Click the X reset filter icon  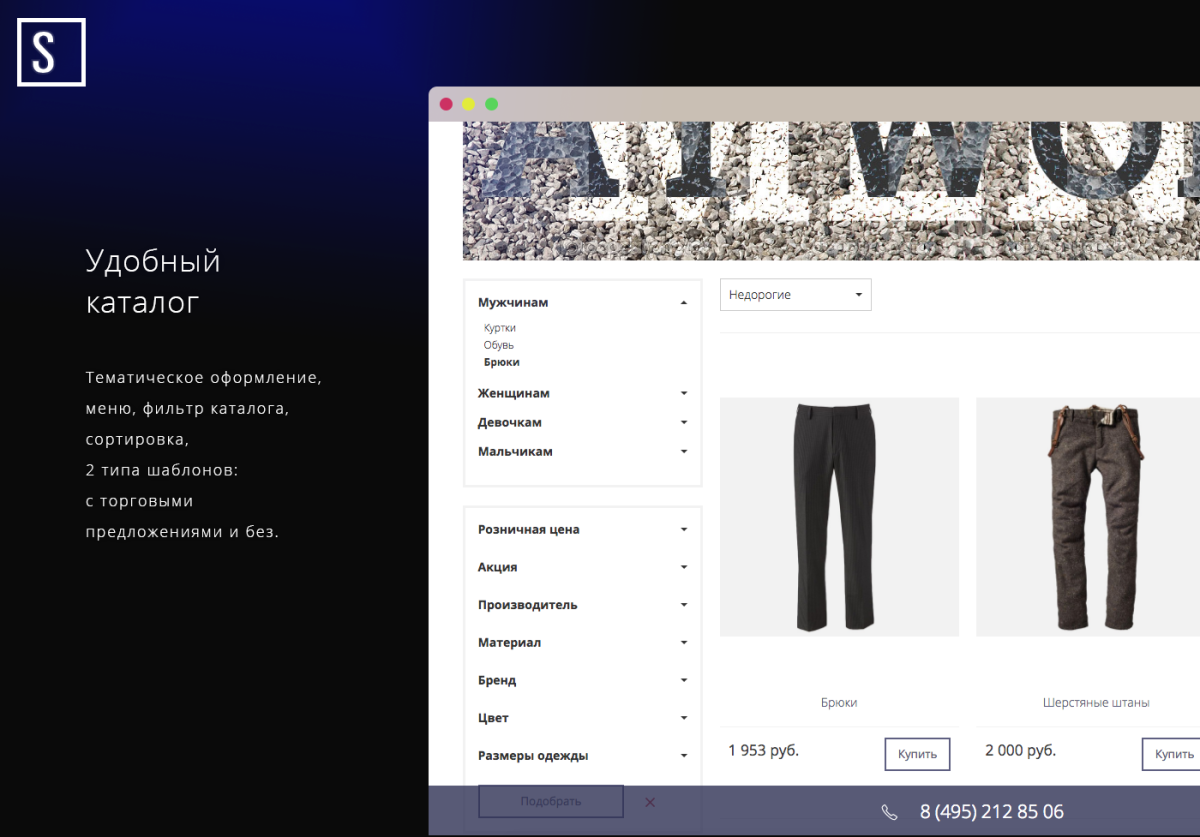pos(650,802)
